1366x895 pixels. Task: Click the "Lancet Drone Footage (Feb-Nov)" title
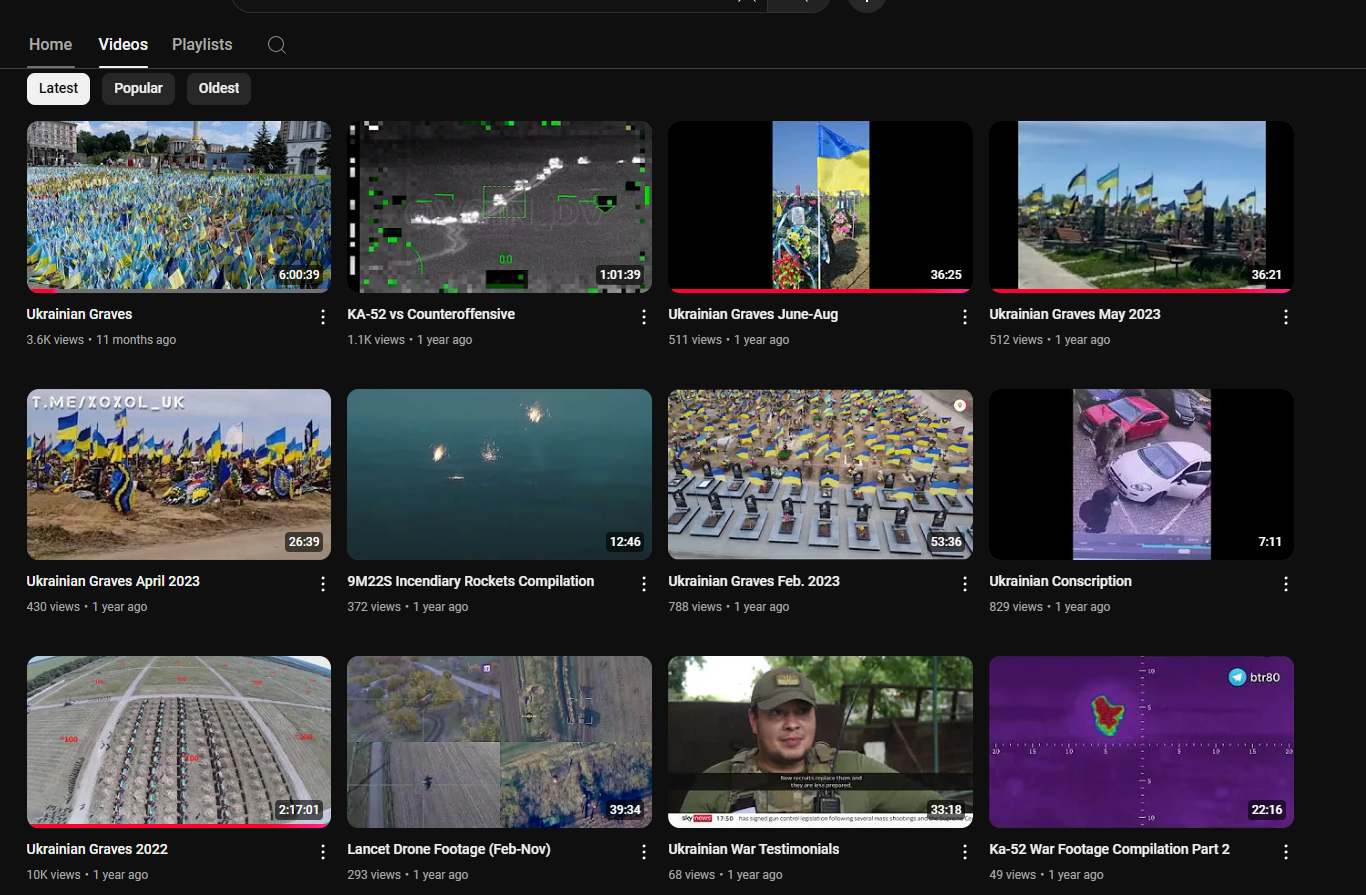449,849
